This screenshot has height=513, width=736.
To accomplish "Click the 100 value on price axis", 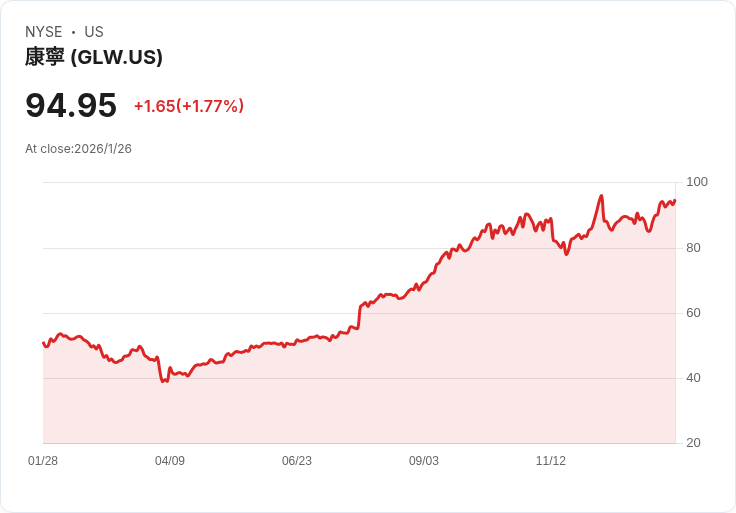I will 697,182.
